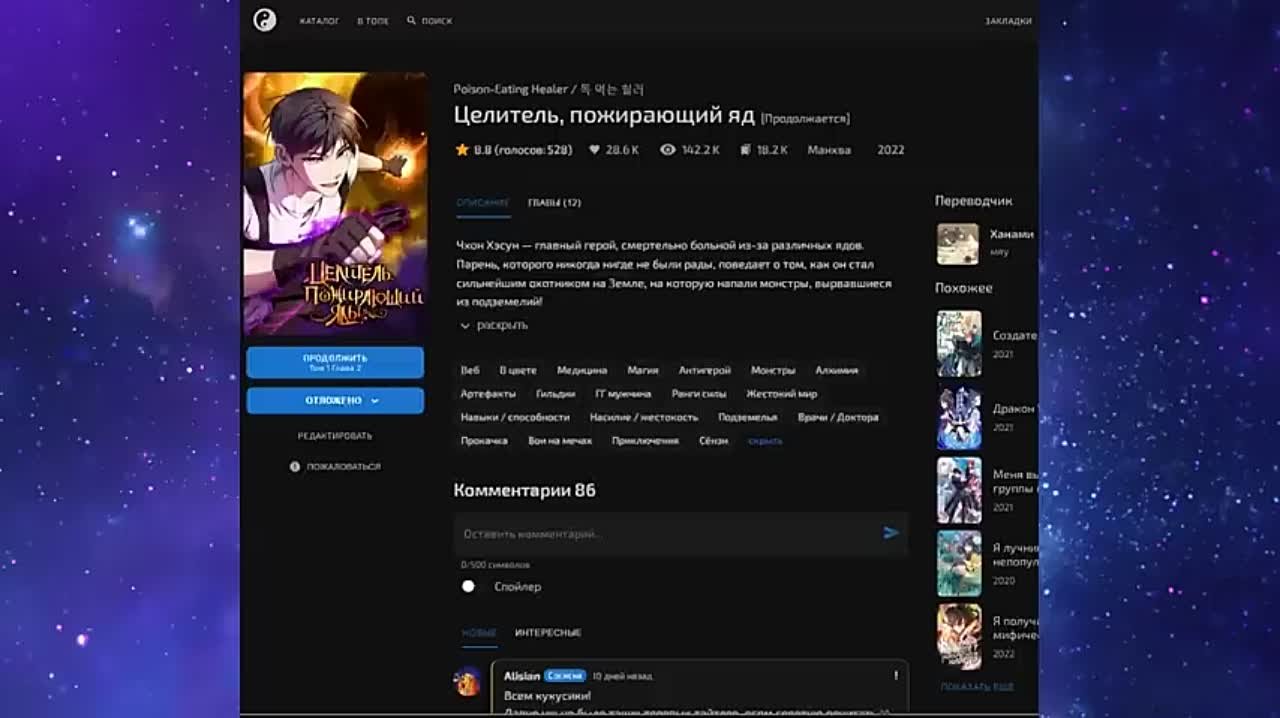The height and width of the screenshot is (718, 1280).
Task: Click the Подземелья tag
Action: coord(748,417)
